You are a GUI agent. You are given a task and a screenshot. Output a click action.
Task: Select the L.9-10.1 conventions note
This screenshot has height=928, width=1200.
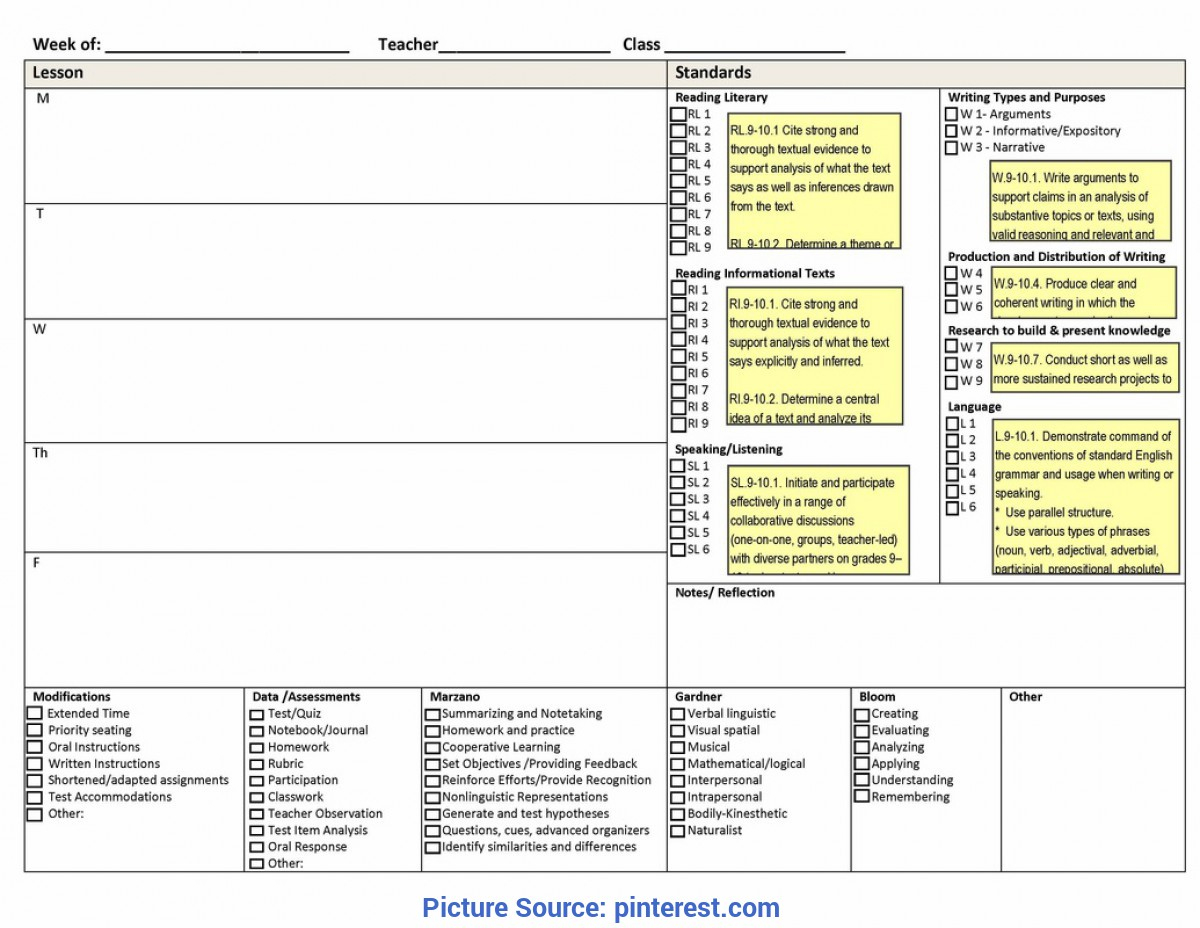1086,497
